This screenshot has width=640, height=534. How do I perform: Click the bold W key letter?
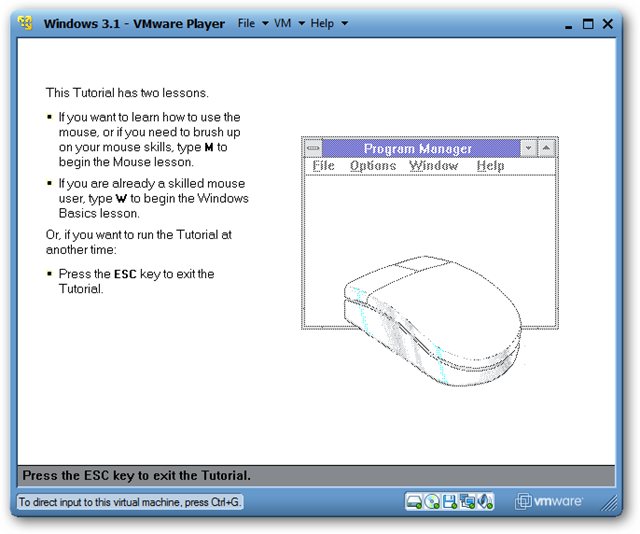click(121, 199)
